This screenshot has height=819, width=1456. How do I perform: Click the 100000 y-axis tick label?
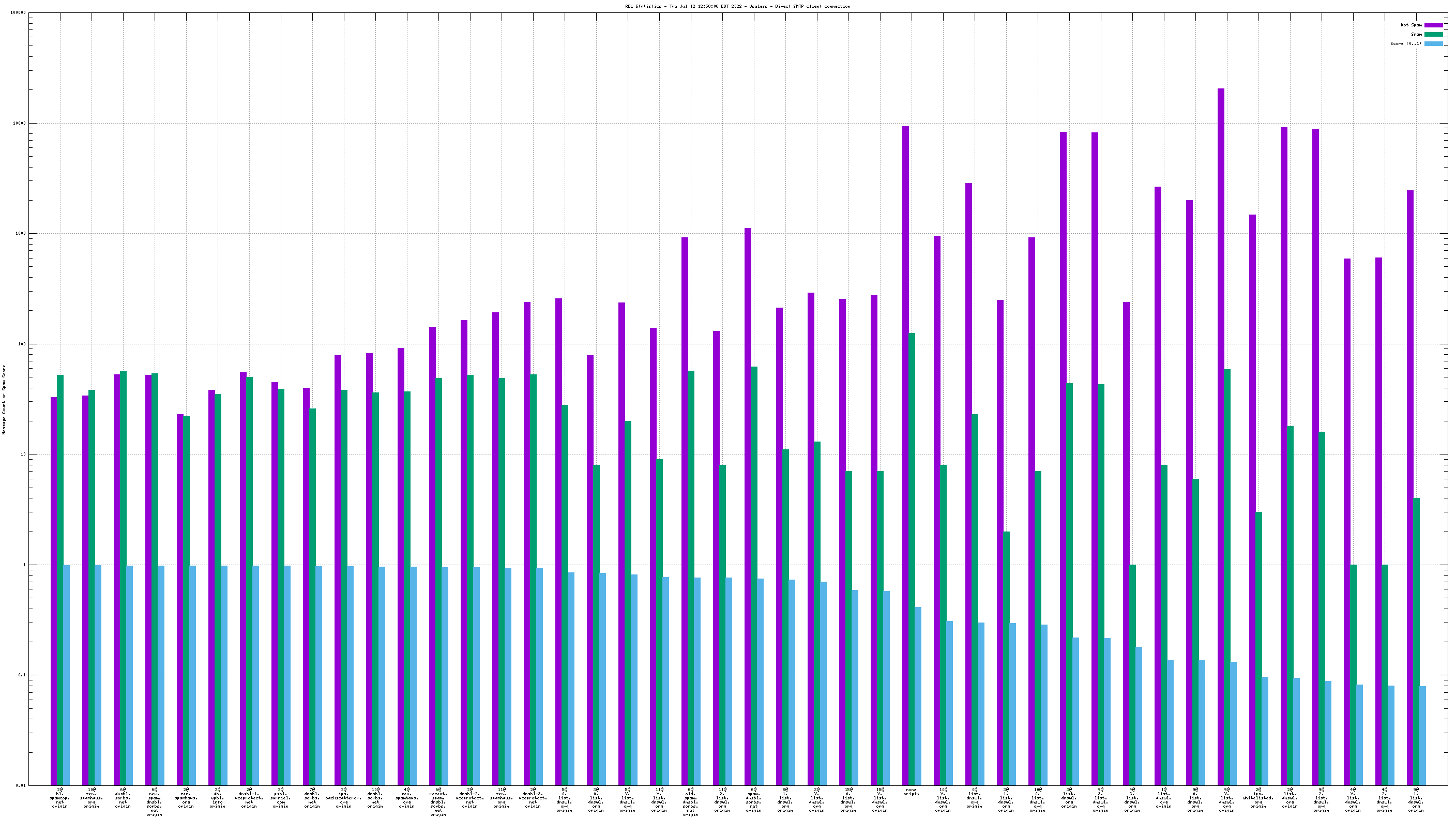[19, 13]
